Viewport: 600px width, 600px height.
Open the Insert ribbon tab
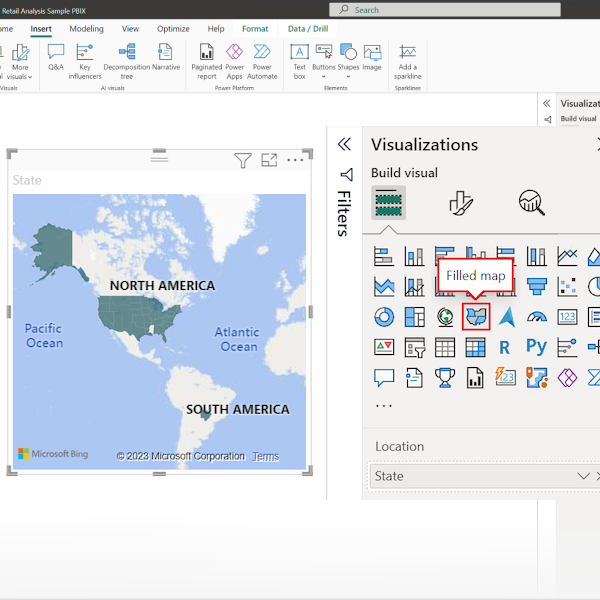(41, 29)
